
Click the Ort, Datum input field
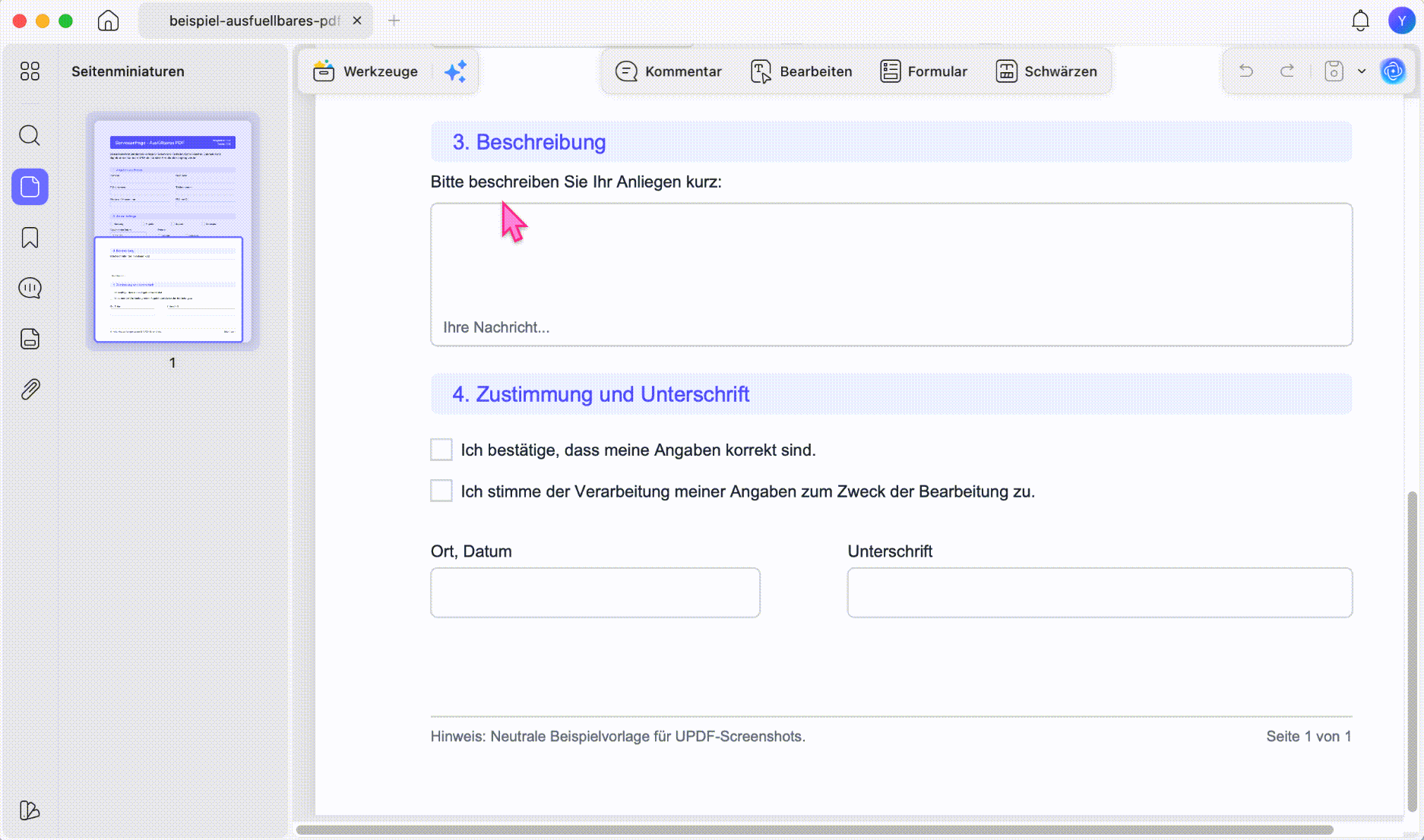point(595,592)
